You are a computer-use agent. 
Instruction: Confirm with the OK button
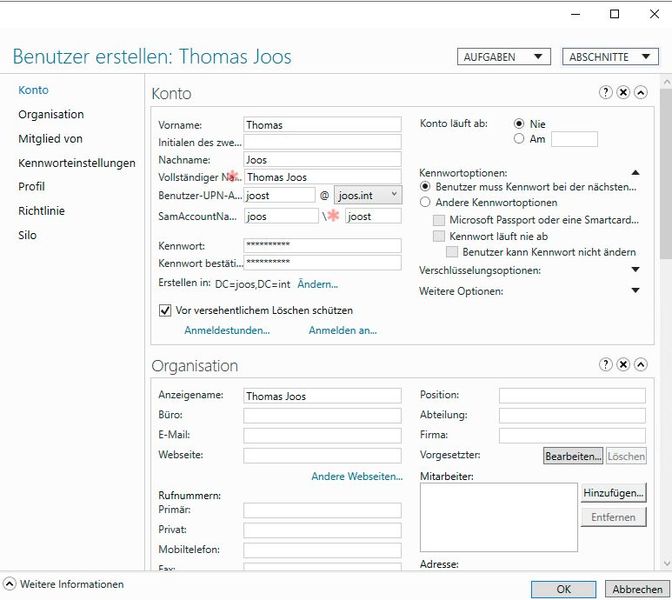click(564, 589)
